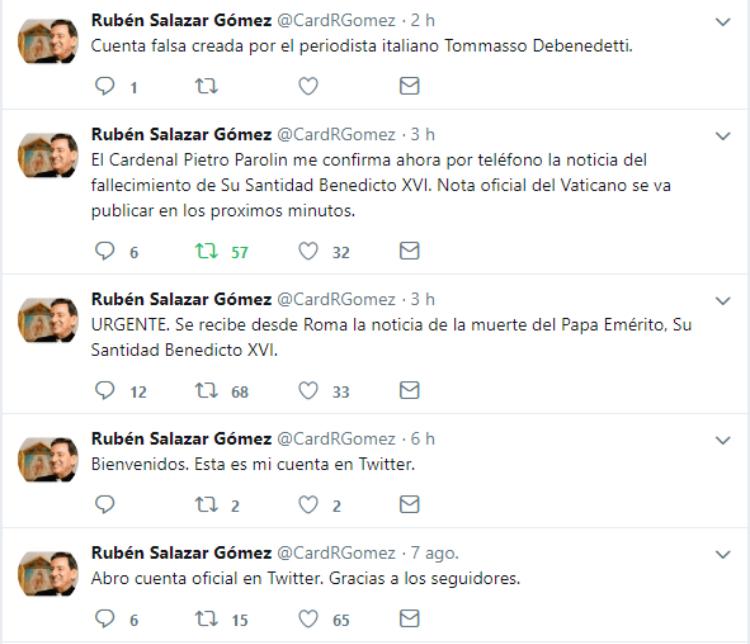The width and height of the screenshot is (750, 644).
Task: Message the 'Bienvenidos' tweet to someone
Action: point(409,505)
